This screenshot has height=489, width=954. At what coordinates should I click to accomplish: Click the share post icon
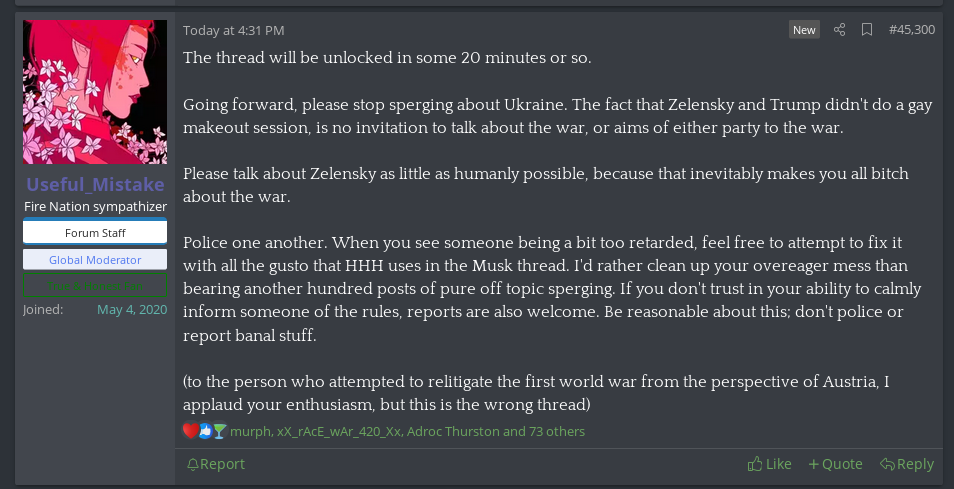[840, 30]
